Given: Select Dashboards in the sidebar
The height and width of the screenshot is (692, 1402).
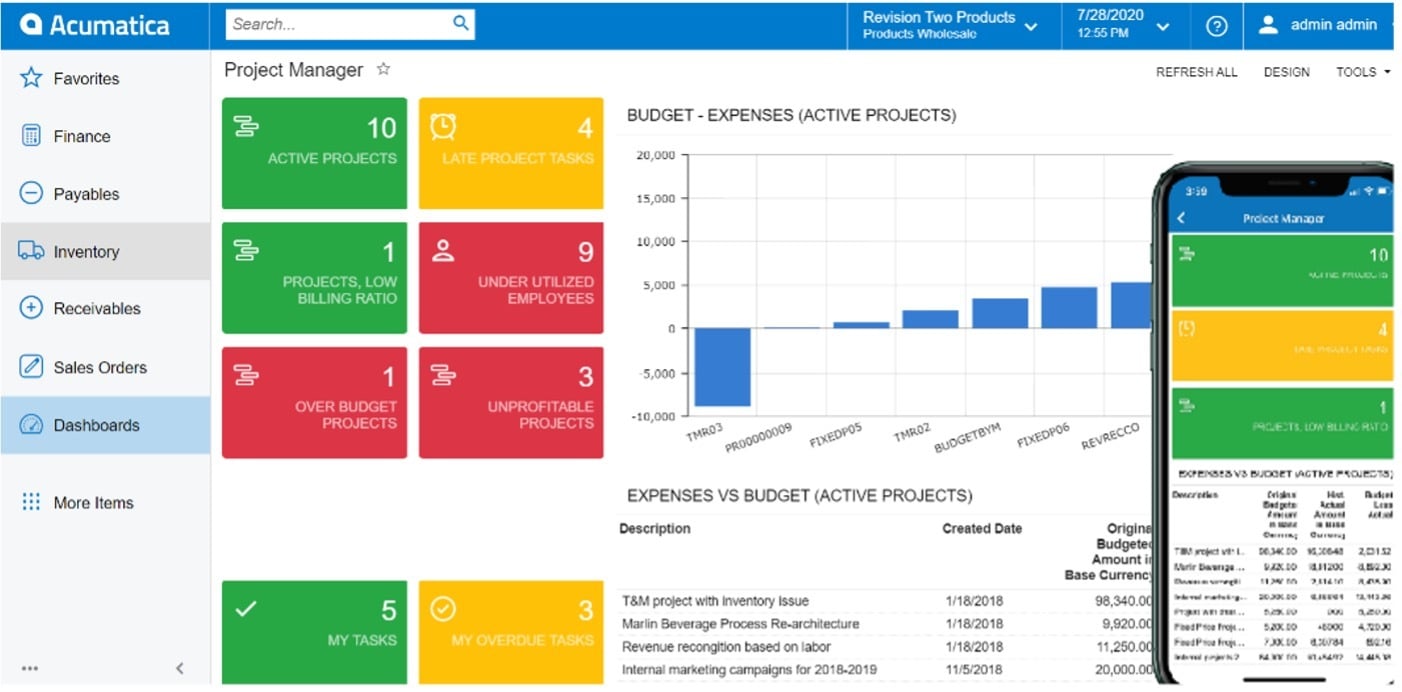Looking at the screenshot, I should coord(105,425).
